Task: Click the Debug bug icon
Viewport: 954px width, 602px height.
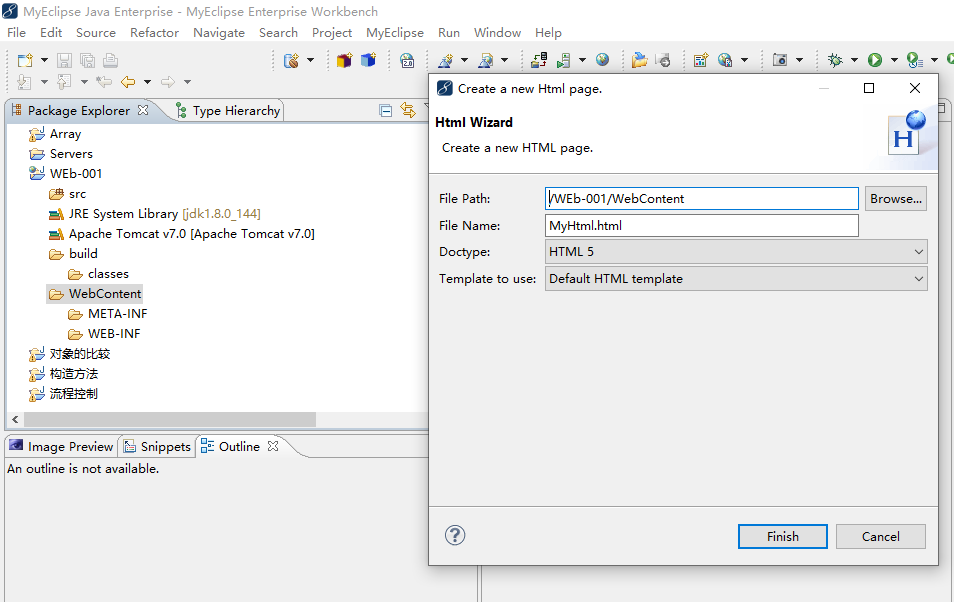Action: click(835, 60)
